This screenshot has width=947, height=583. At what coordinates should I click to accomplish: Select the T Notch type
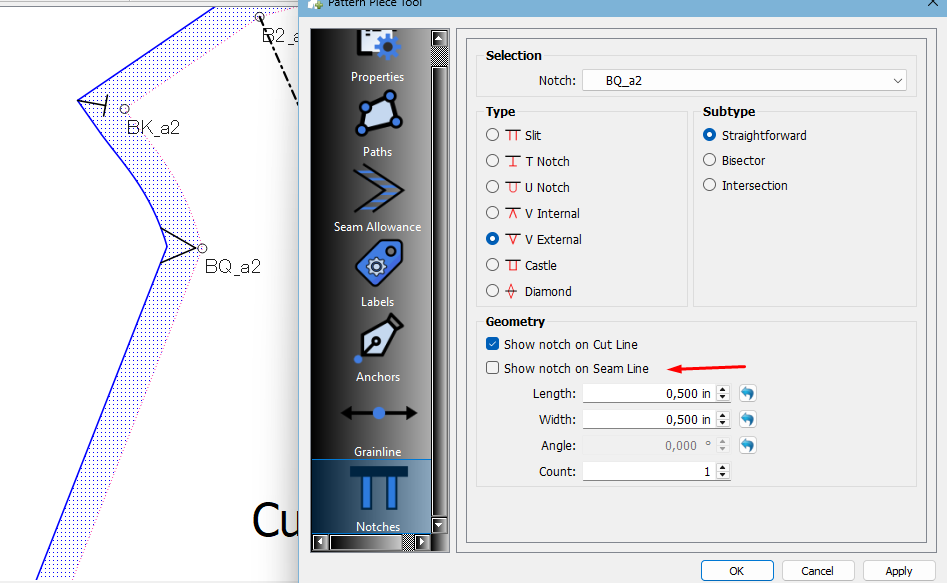(x=492, y=161)
